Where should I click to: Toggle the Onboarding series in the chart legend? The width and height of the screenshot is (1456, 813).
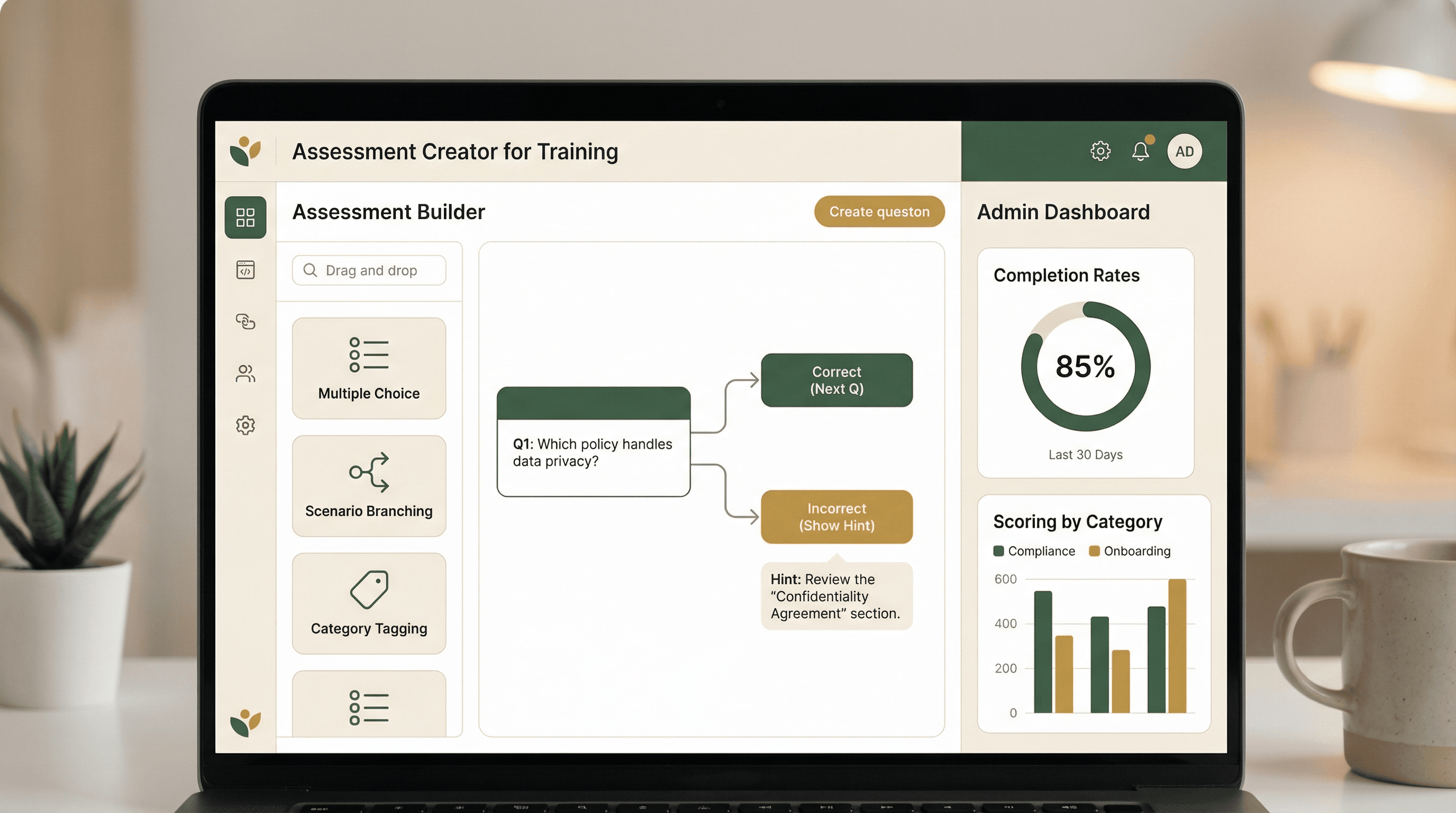pyautogui.click(x=1130, y=550)
